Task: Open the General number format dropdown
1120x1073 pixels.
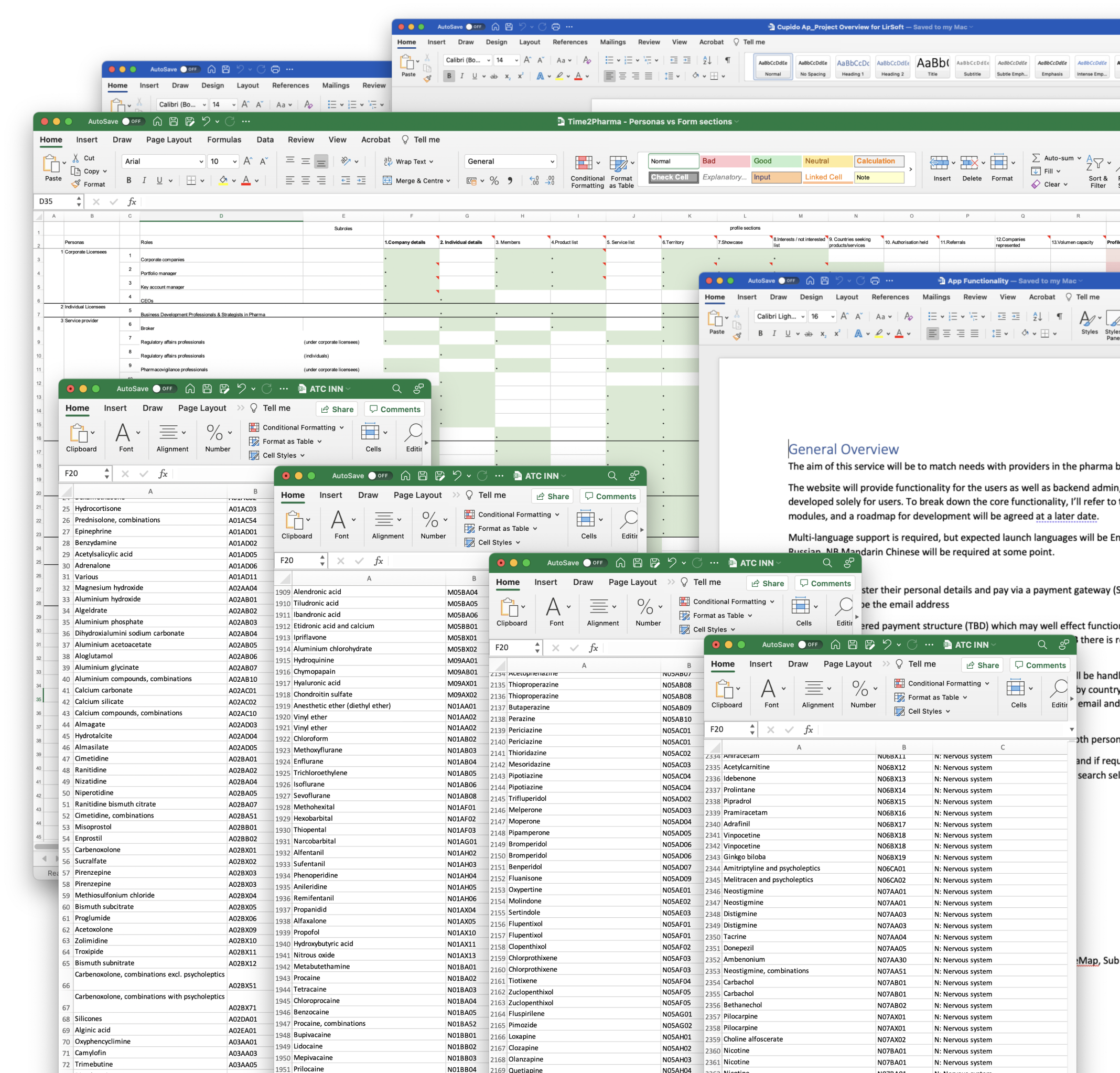Action: (552, 162)
